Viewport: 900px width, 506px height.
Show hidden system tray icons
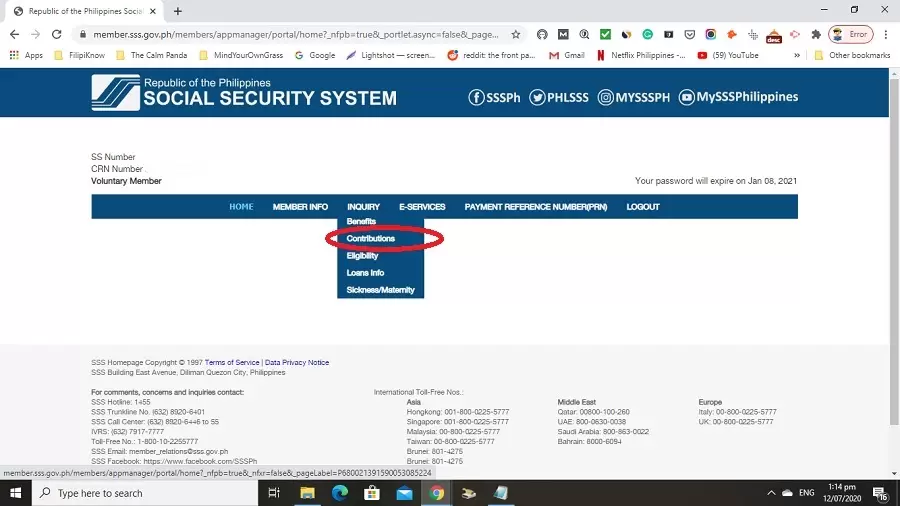(771, 493)
